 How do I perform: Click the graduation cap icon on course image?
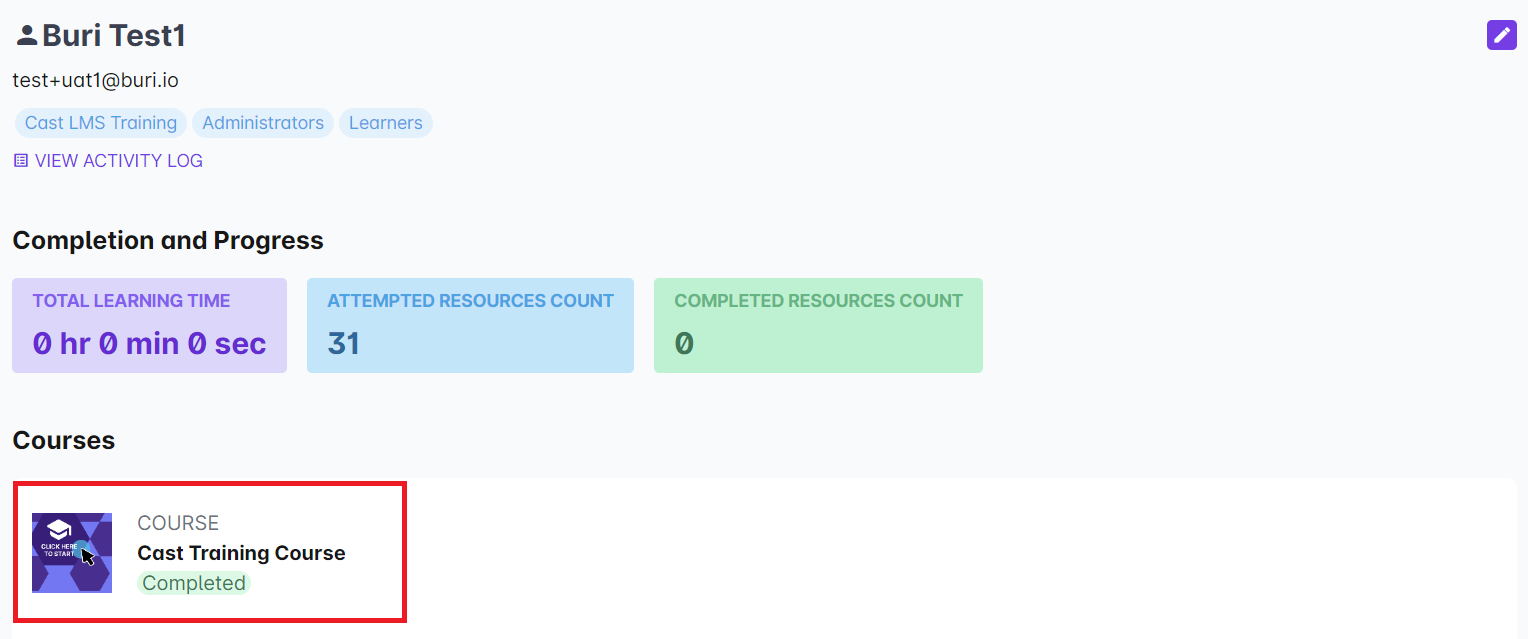pos(59,530)
